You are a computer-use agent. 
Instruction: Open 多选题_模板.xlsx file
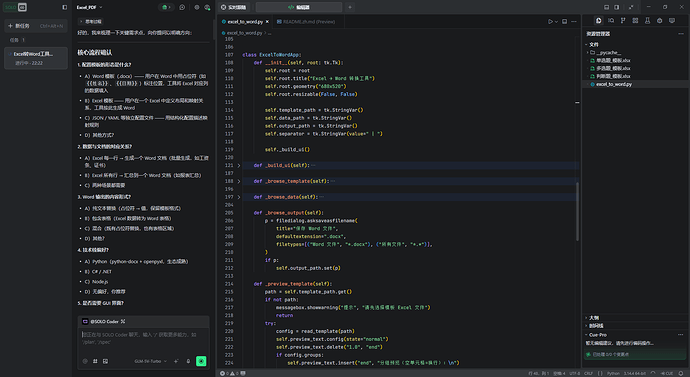point(610,68)
